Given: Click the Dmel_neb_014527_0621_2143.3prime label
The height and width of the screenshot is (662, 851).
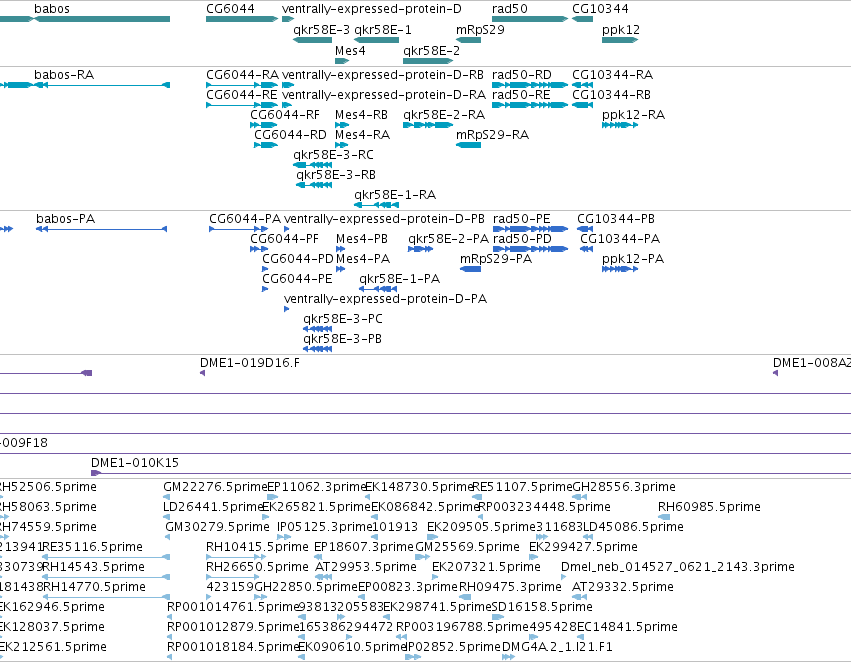Looking at the screenshot, I should coord(678,568).
